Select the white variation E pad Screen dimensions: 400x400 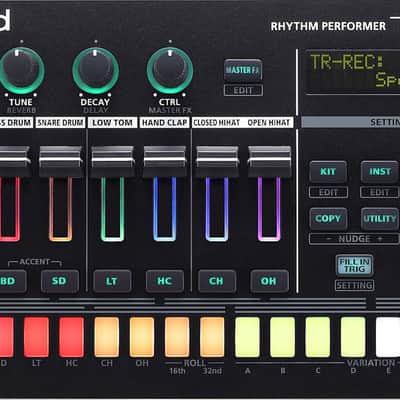point(388,337)
